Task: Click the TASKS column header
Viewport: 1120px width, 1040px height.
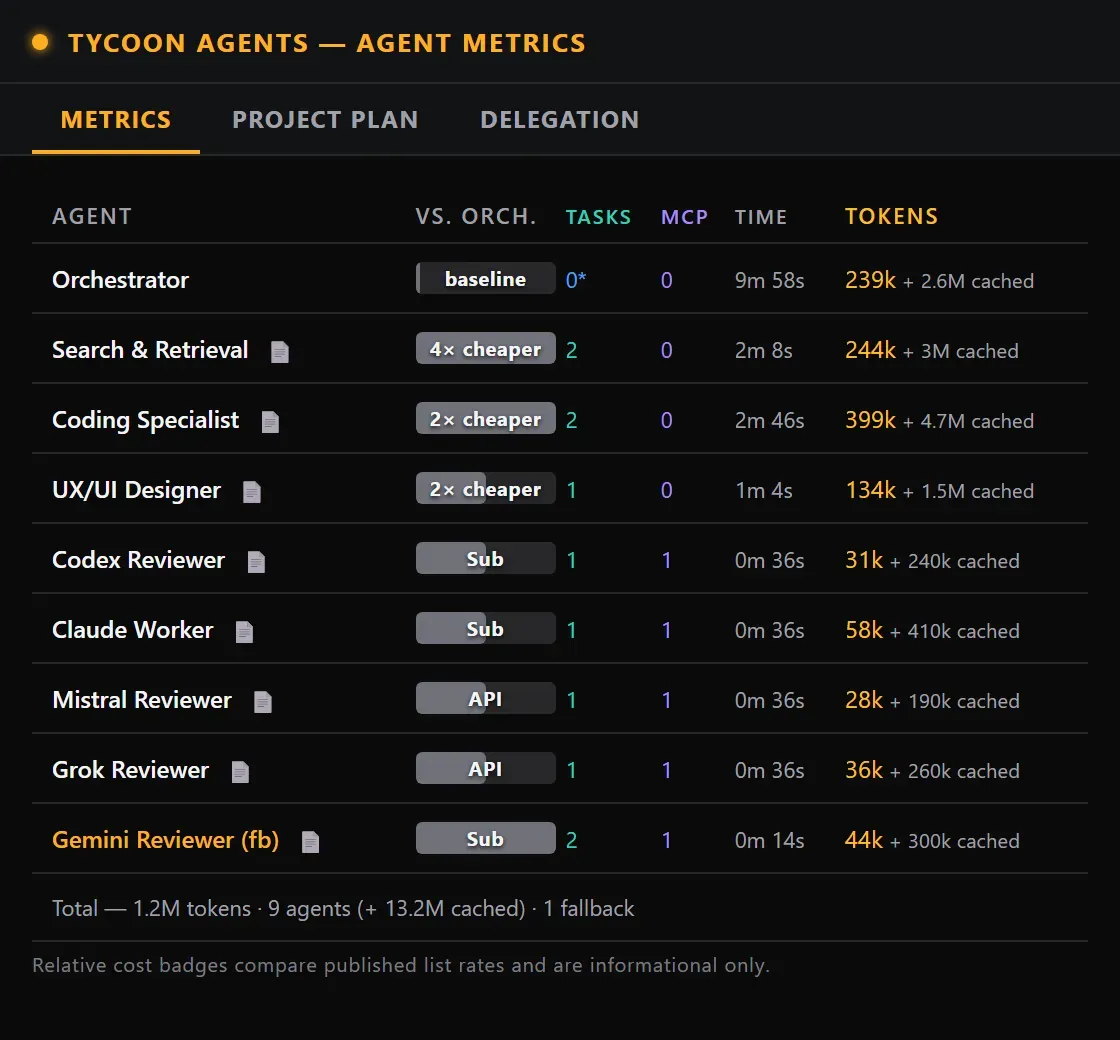Action: tap(599, 216)
